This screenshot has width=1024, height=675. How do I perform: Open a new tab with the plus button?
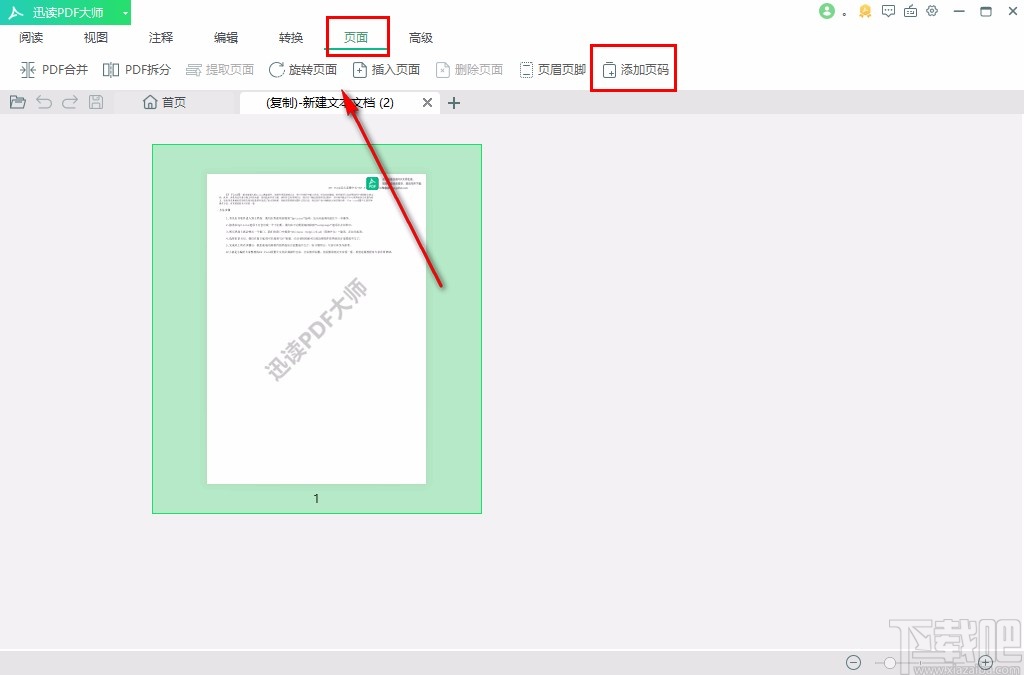454,101
